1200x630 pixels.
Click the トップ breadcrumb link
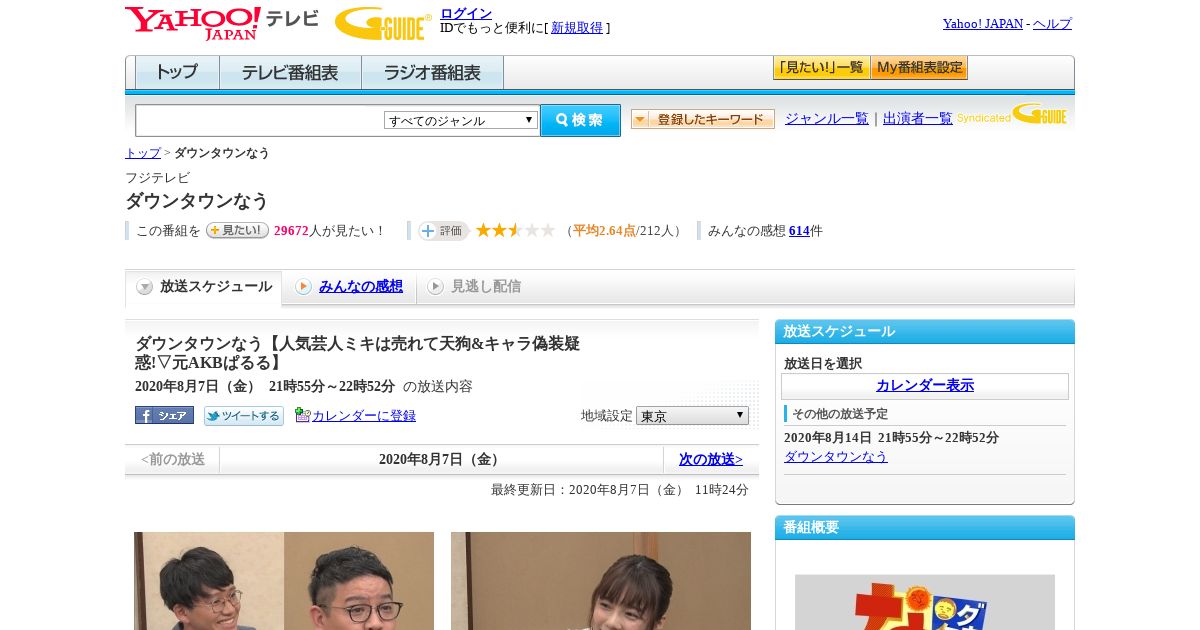coord(143,153)
